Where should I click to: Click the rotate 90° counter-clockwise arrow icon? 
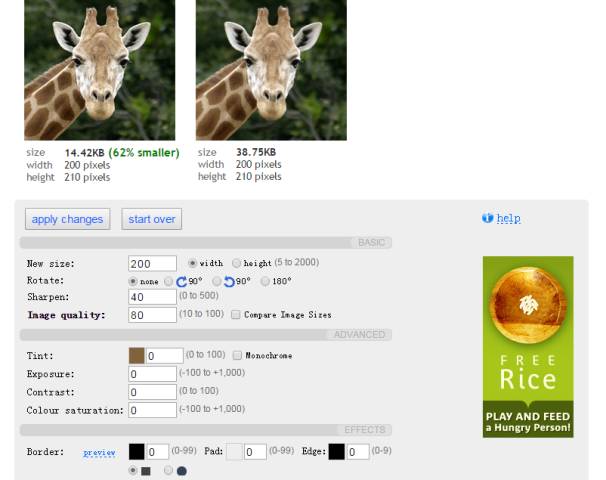click(x=230, y=282)
